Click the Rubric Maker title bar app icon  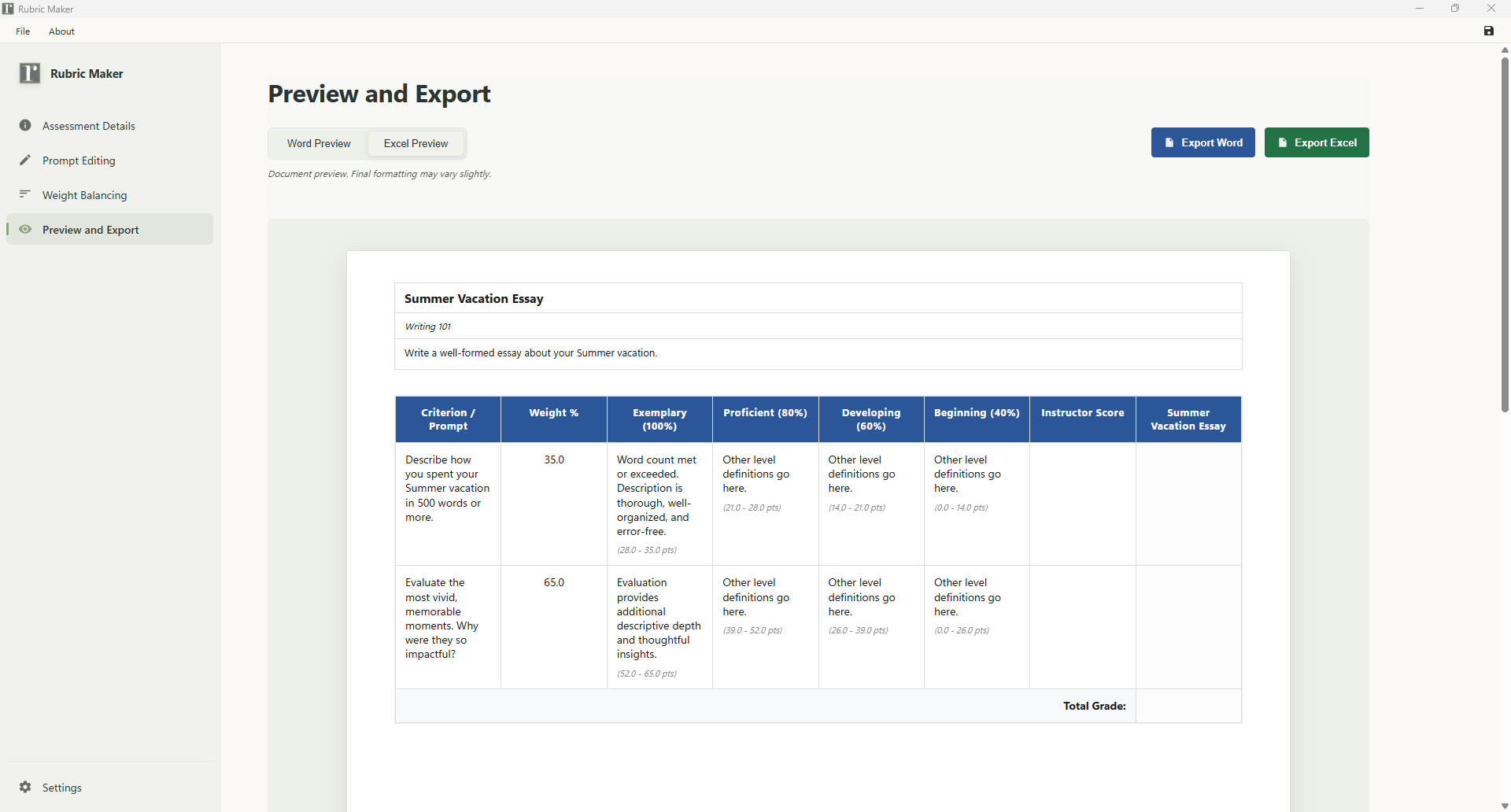point(8,9)
